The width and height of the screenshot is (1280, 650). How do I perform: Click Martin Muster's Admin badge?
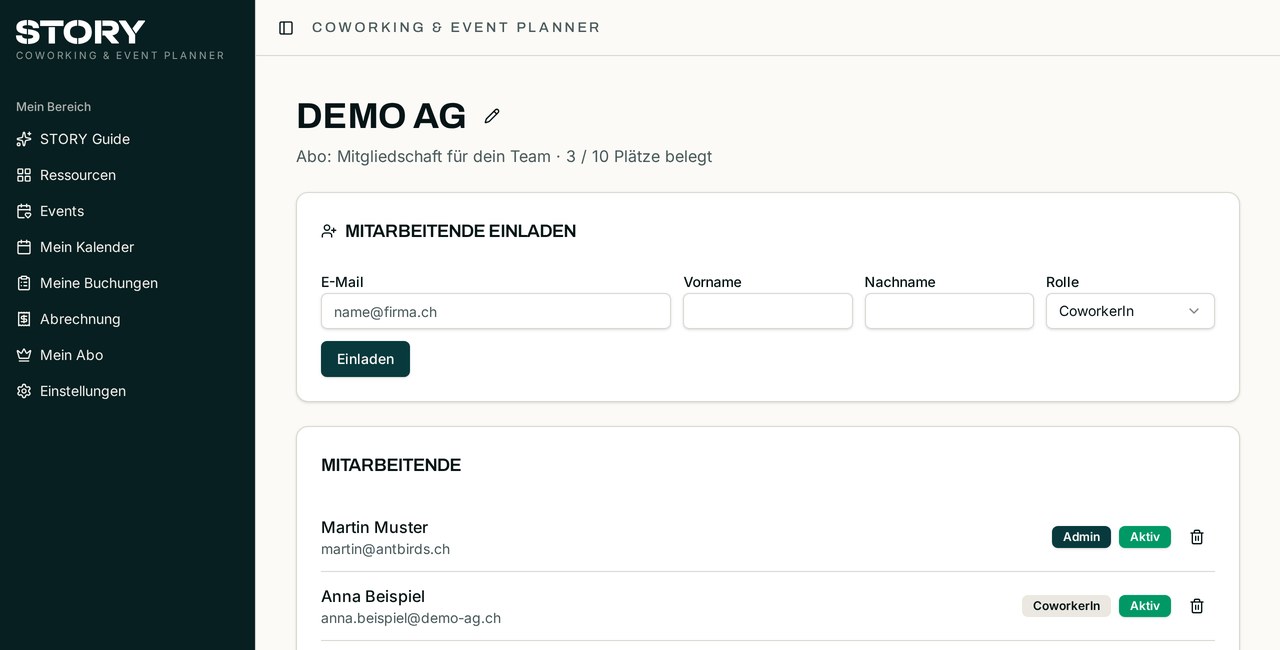tap(1081, 537)
